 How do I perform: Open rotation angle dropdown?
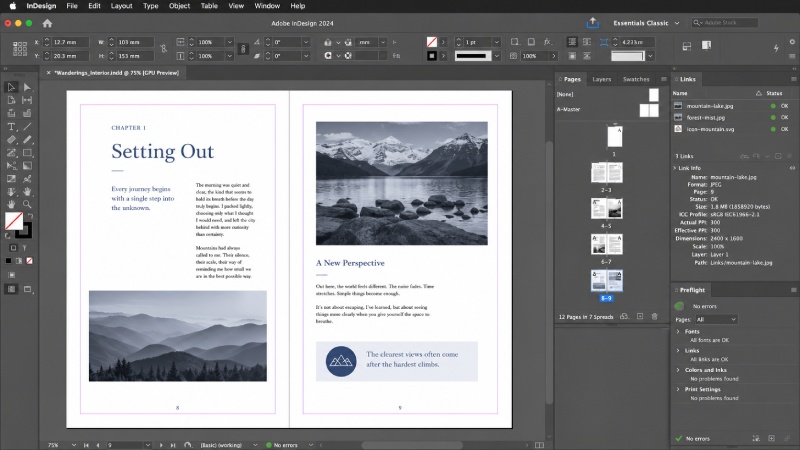pyautogui.click(x=306, y=42)
